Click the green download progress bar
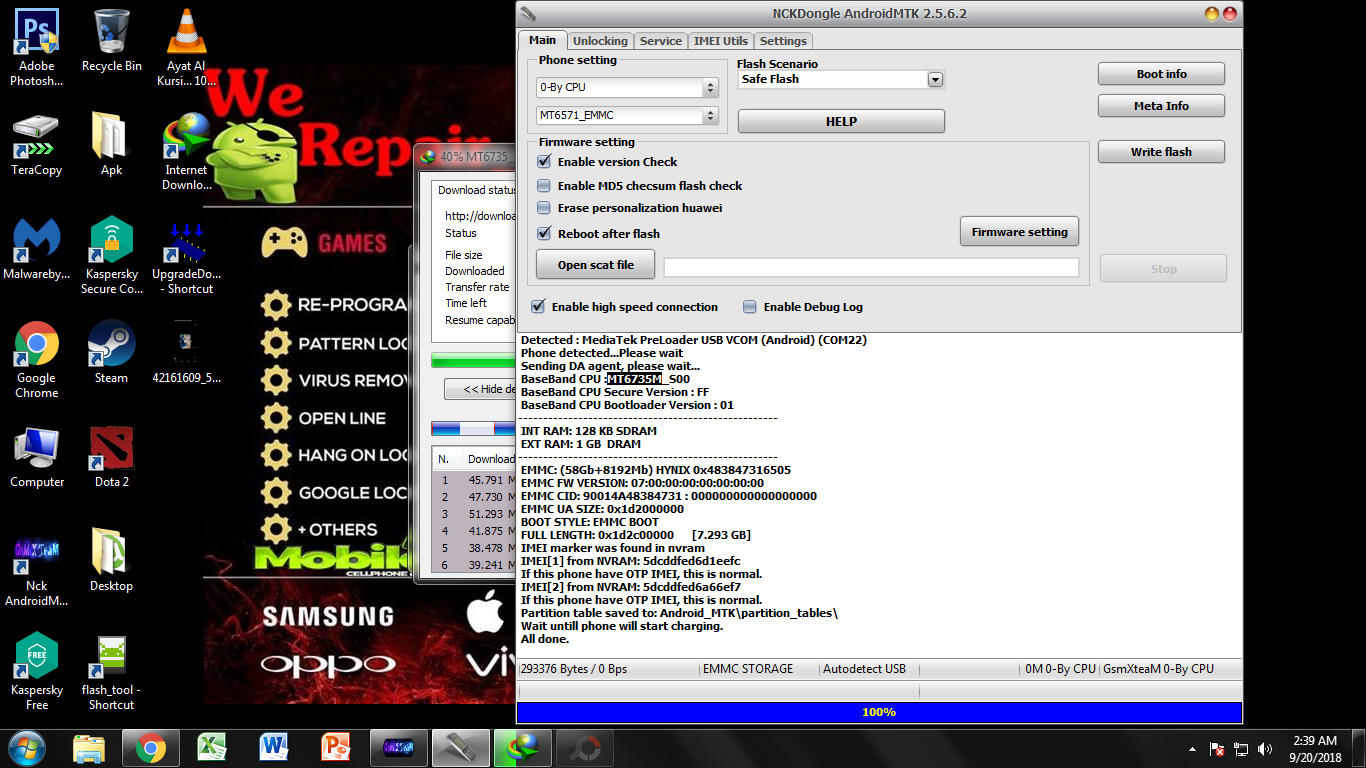This screenshot has width=1366, height=768. [x=473, y=360]
